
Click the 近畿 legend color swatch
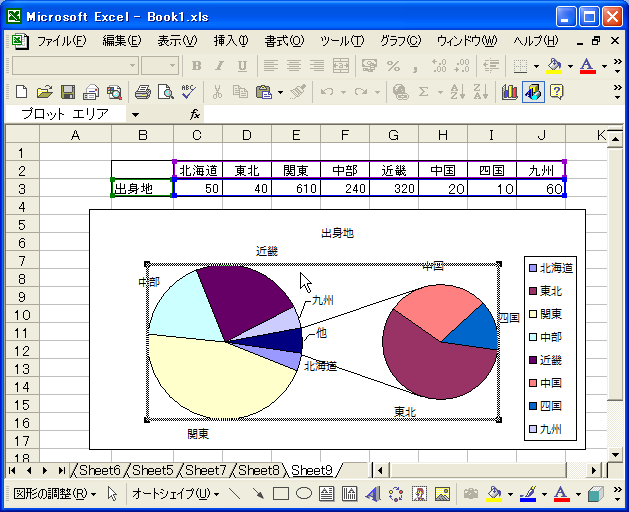(533, 360)
